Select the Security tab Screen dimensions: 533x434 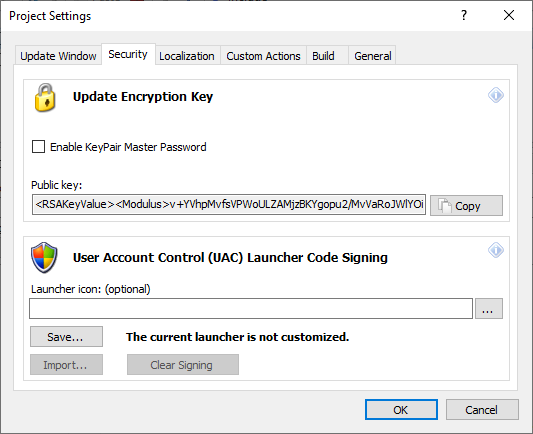point(128,54)
